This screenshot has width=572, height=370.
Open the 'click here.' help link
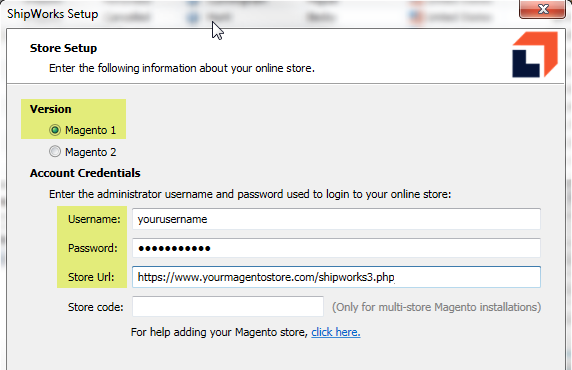(x=336, y=332)
